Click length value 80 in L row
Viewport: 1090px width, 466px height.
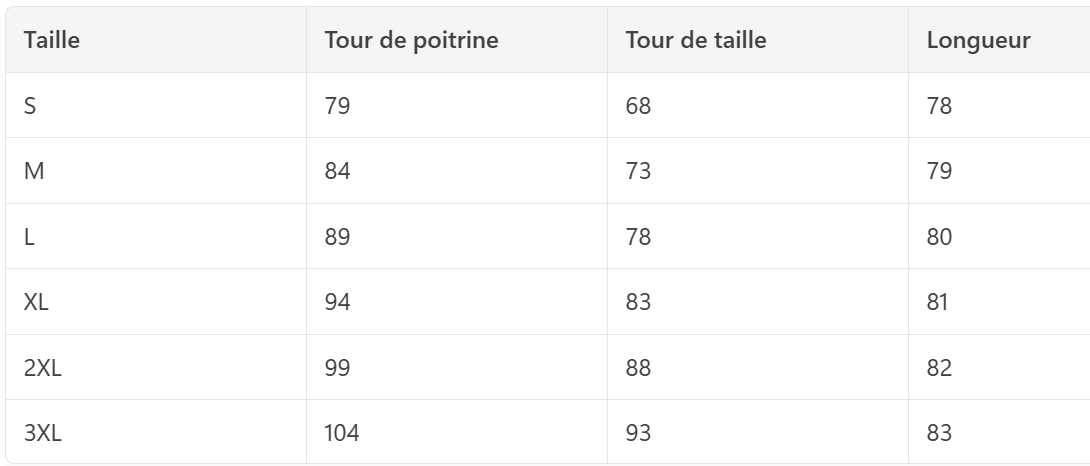939,236
